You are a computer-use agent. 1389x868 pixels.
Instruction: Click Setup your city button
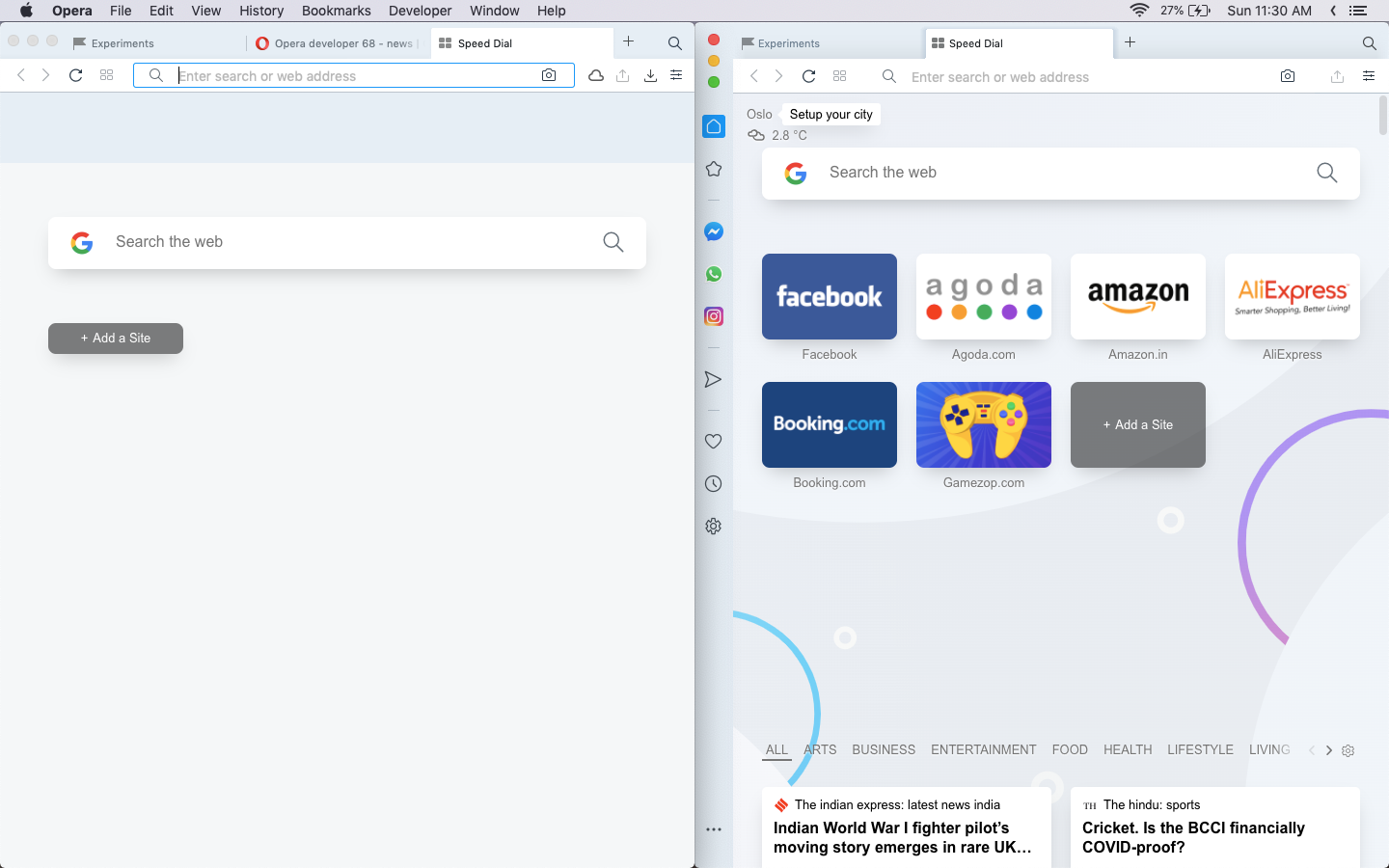pos(831,114)
